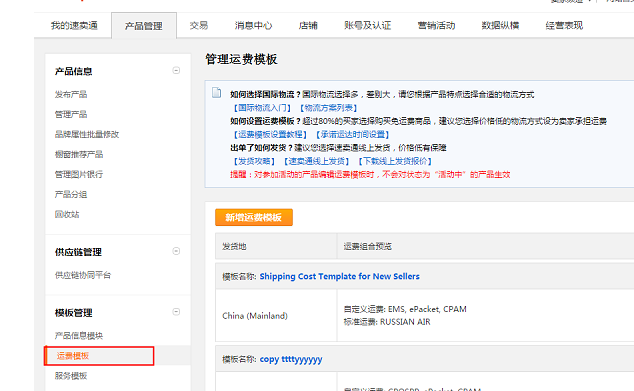Collapse the 供应链管理 sidebar section
The height and width of the screenshot is (391, 634).
click(x=176, y=252)
